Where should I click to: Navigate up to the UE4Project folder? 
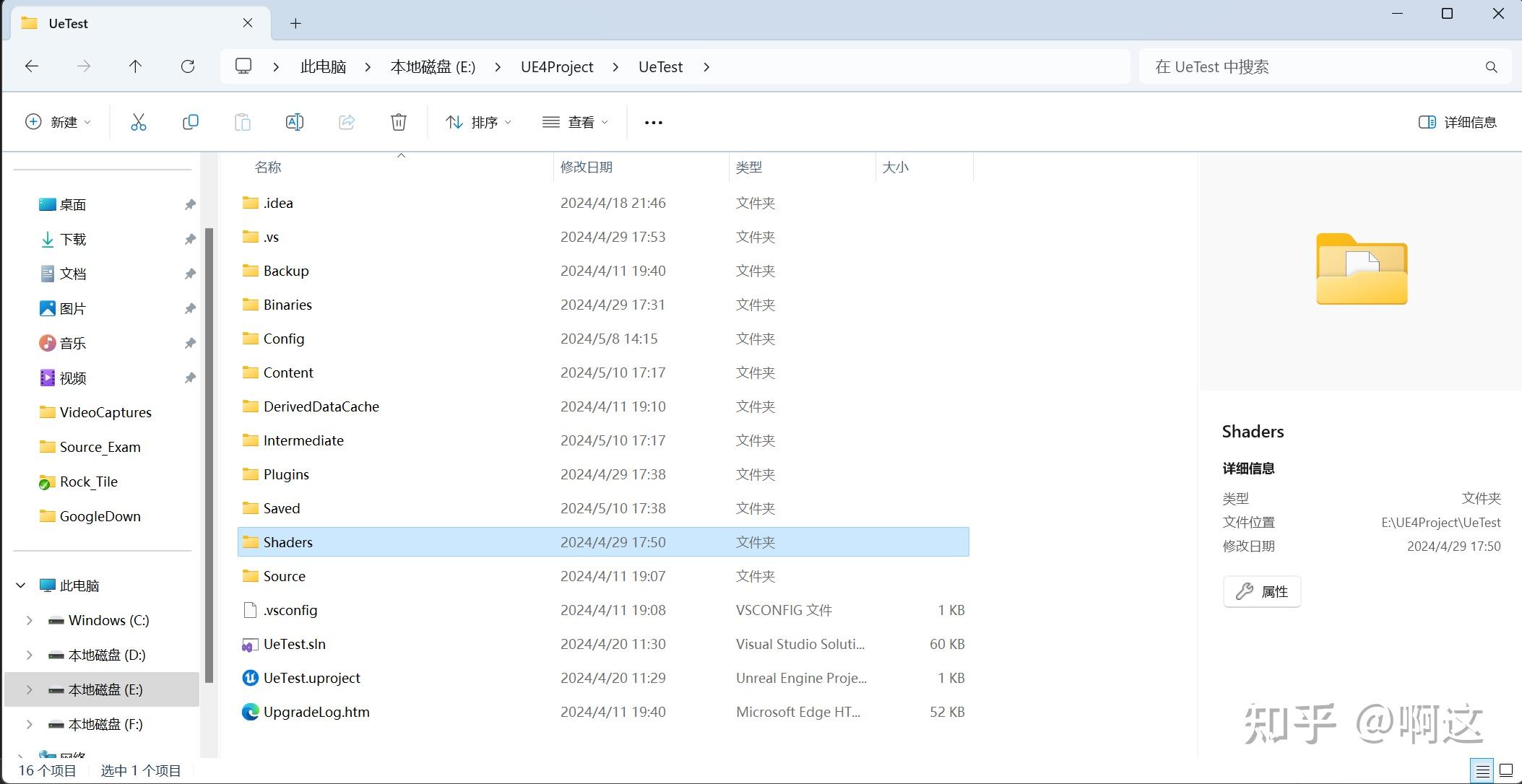[135, 66]
